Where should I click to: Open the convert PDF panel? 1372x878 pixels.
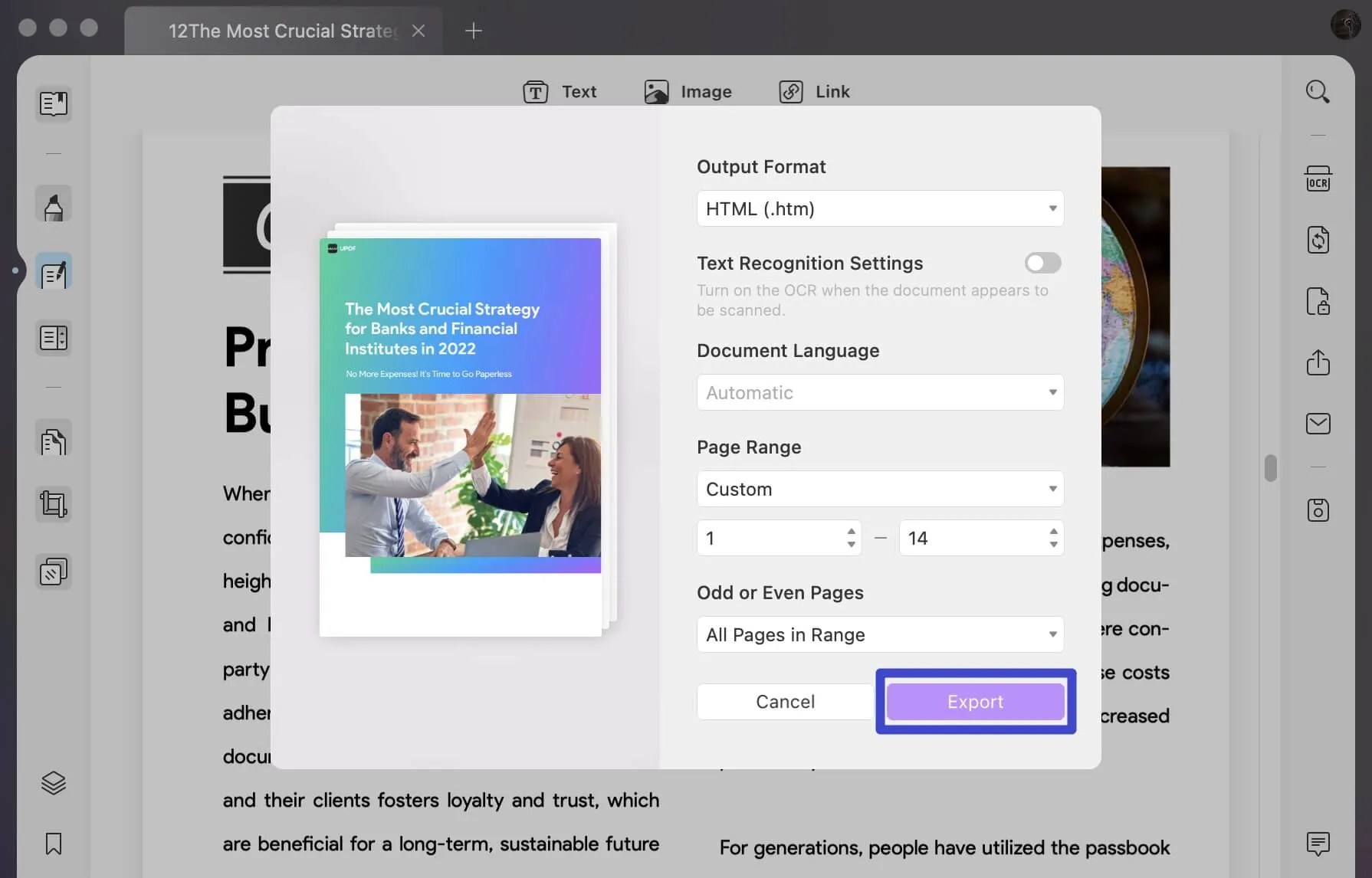click(x=1318, y=240)
